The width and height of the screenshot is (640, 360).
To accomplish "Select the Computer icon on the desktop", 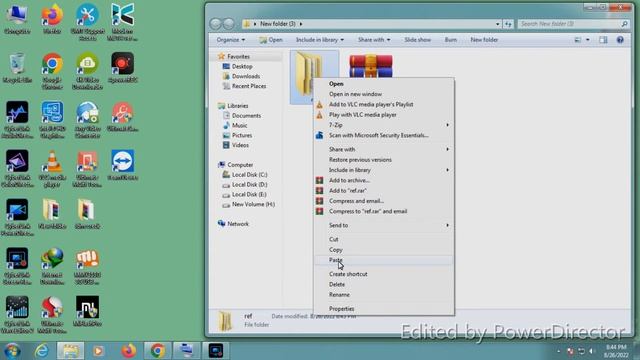I will tap(17, 18).
